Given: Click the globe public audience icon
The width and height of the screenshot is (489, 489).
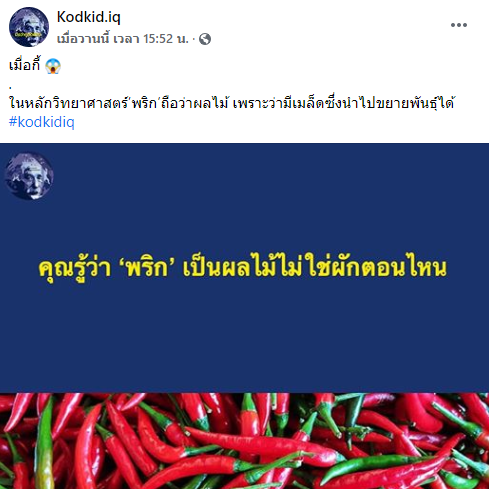Looking at the screenshot, I should [x=205, y=39].
